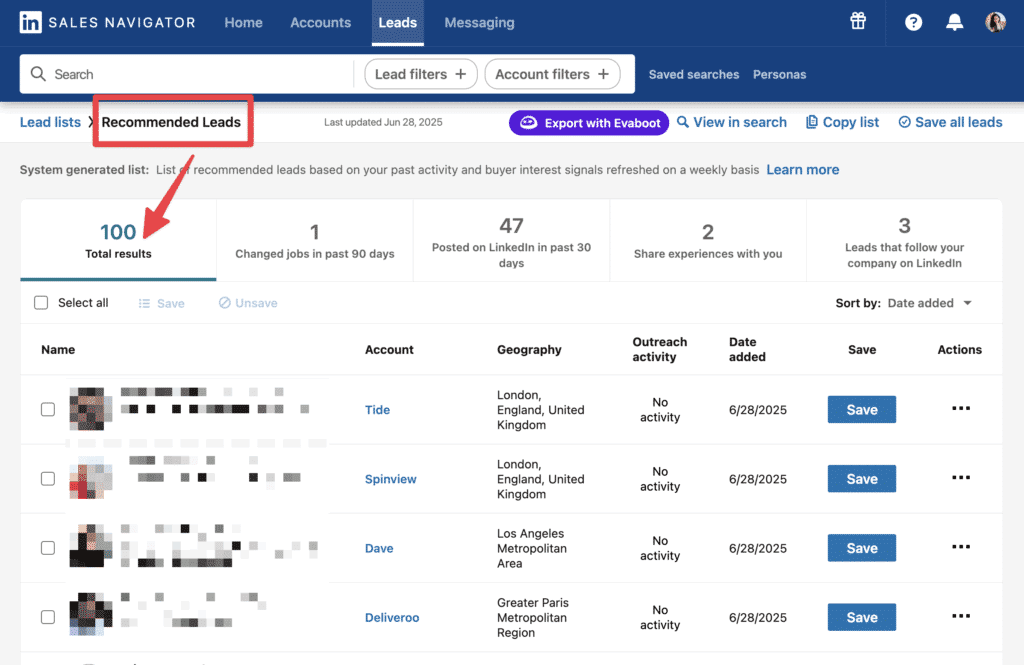
Task: Open your profile avatar menu
Action: point(995,20)
